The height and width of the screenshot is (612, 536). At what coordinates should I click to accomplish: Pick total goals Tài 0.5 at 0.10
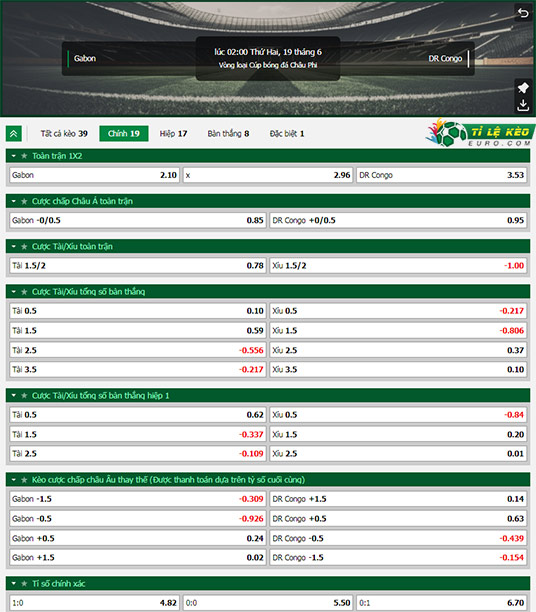pyautogui.click(x=138, y=311)
